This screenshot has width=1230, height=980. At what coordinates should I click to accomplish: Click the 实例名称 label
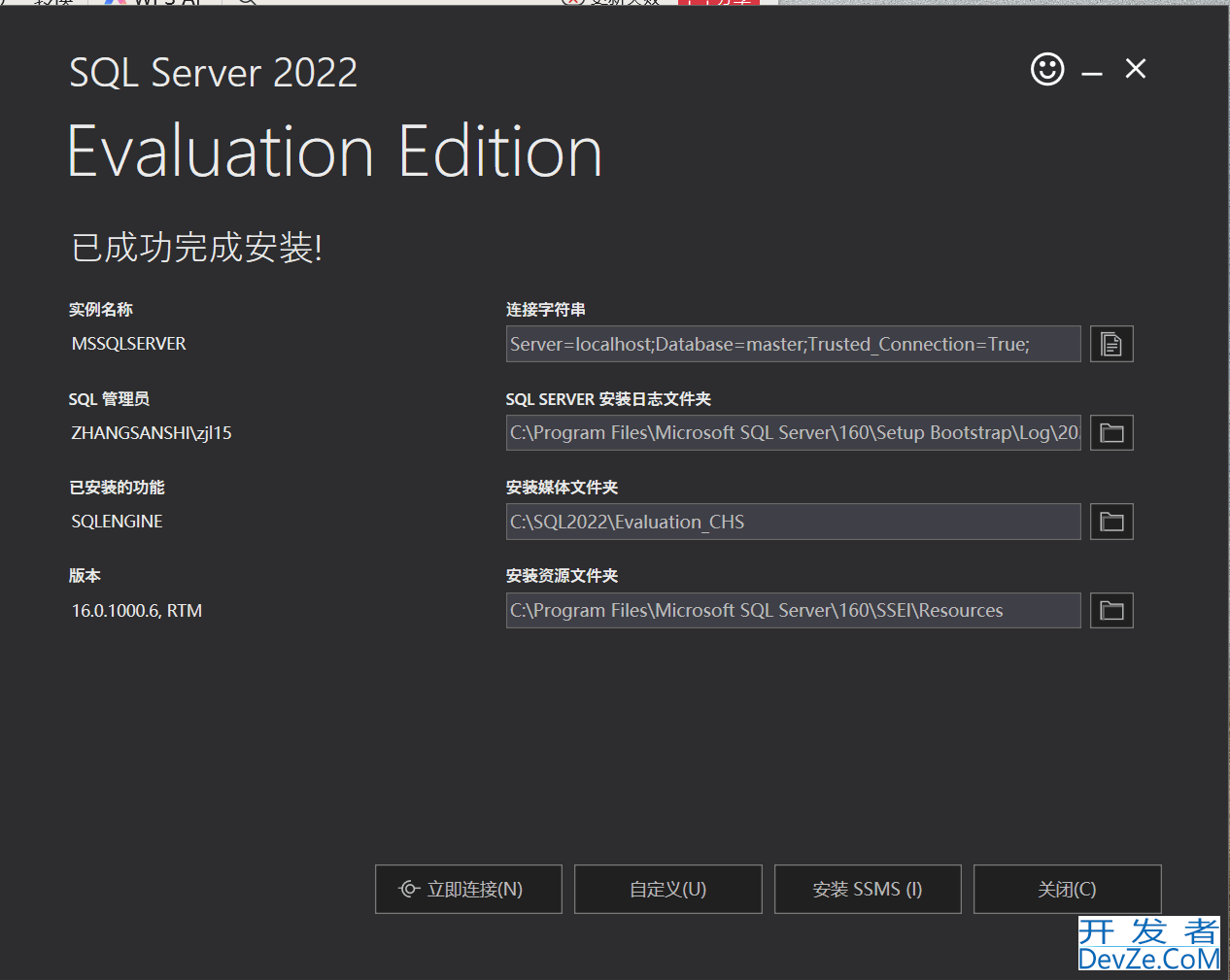click(x=101, y=310)
